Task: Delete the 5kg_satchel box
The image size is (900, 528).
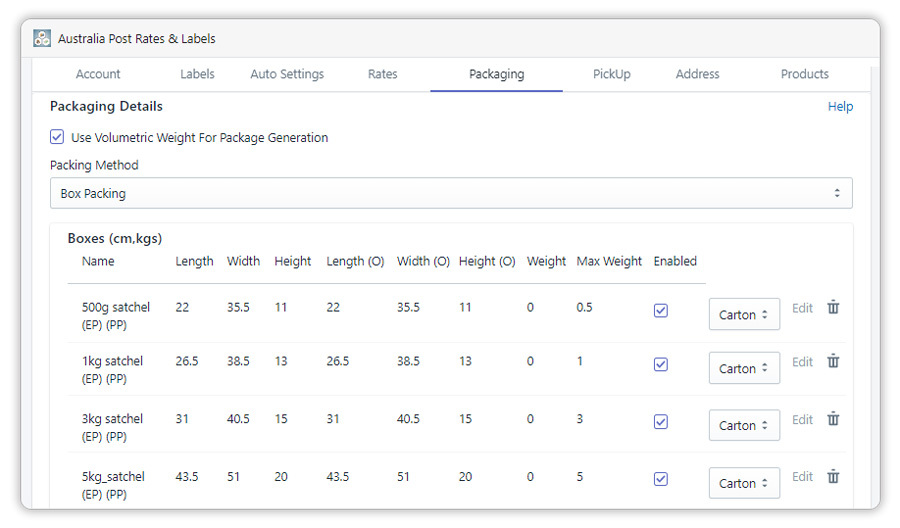Action: tap(833, 476)
